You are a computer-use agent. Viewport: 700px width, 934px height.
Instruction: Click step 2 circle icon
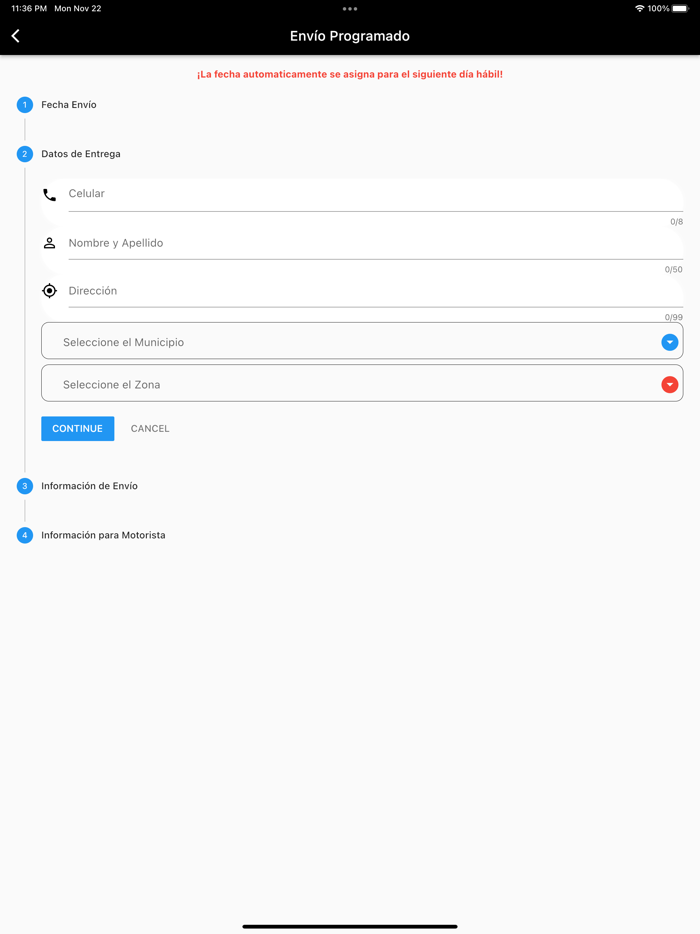[25, 154]
